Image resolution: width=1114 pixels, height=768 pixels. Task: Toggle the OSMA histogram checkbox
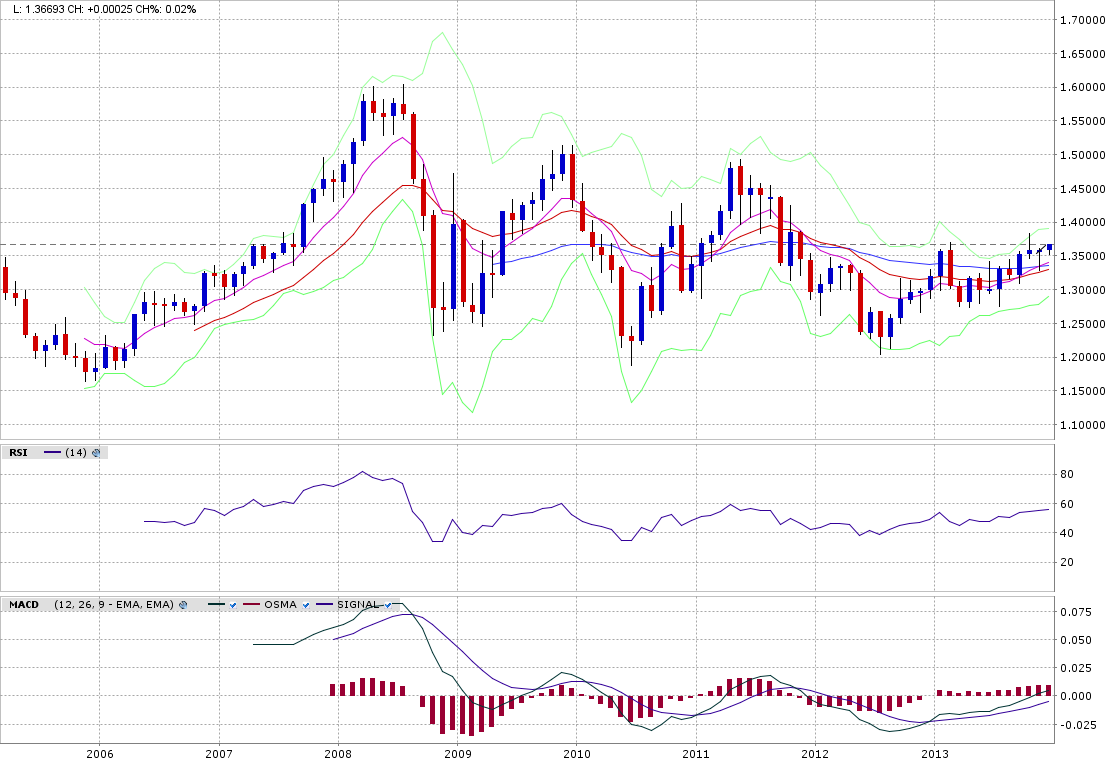click(x=305, y=605)
